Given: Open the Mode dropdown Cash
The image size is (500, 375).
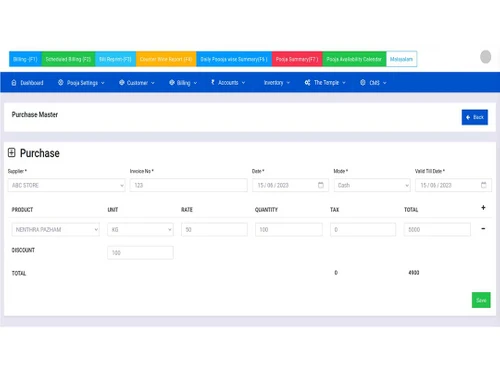Looking at the screenshot, I should coord(372,185).
